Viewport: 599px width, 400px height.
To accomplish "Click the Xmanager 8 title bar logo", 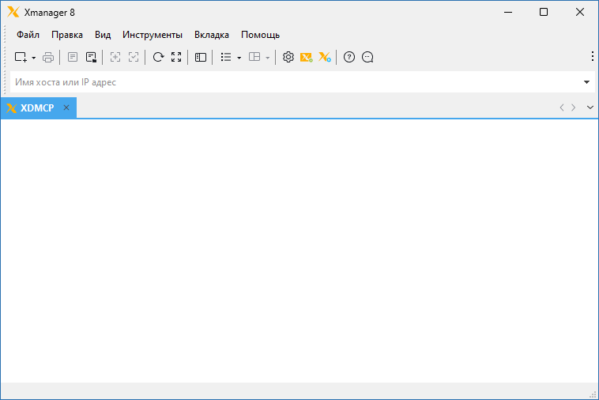I will click(x=13, y=12).
